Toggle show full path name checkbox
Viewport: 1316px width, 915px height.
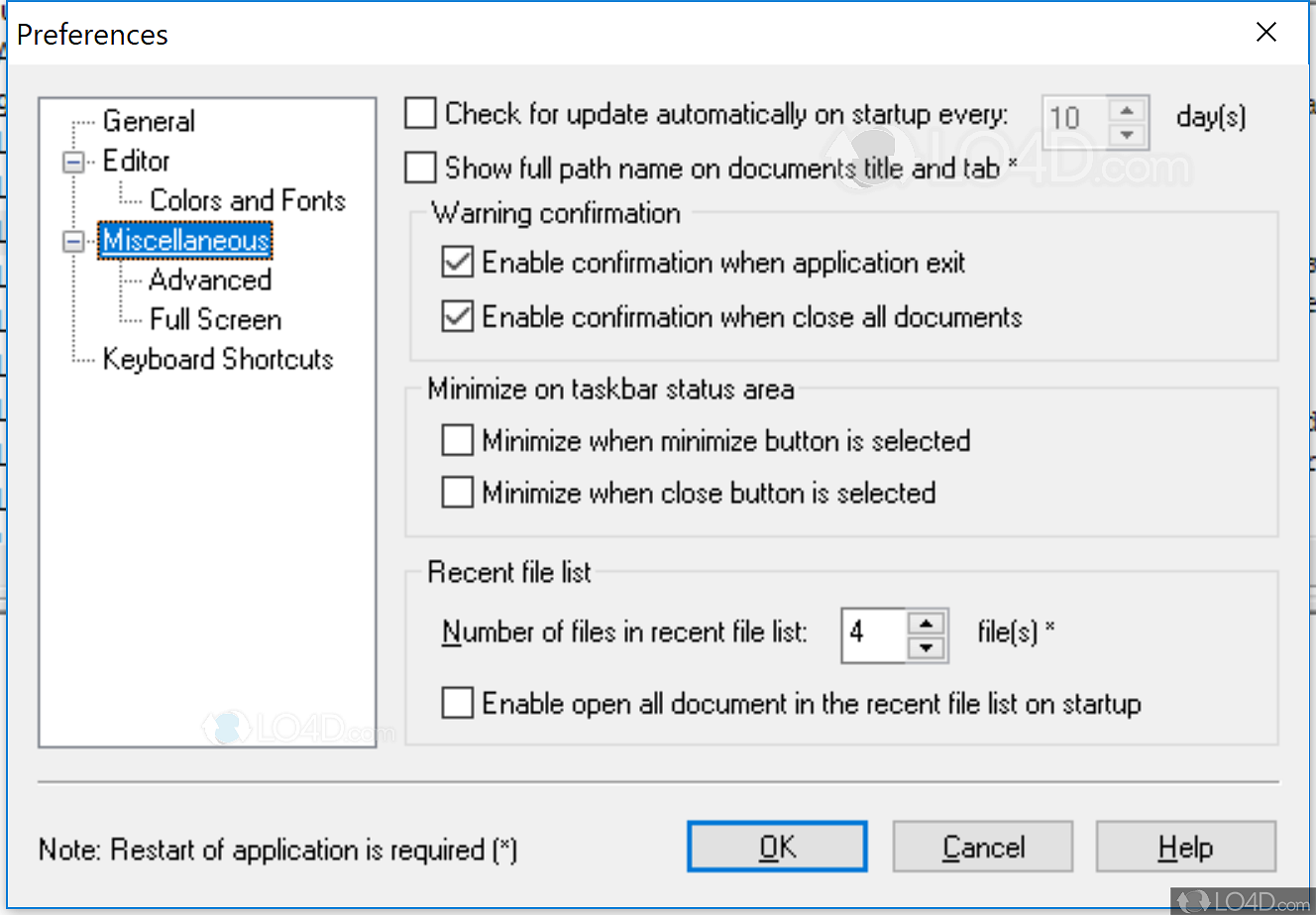click(421, 169)
